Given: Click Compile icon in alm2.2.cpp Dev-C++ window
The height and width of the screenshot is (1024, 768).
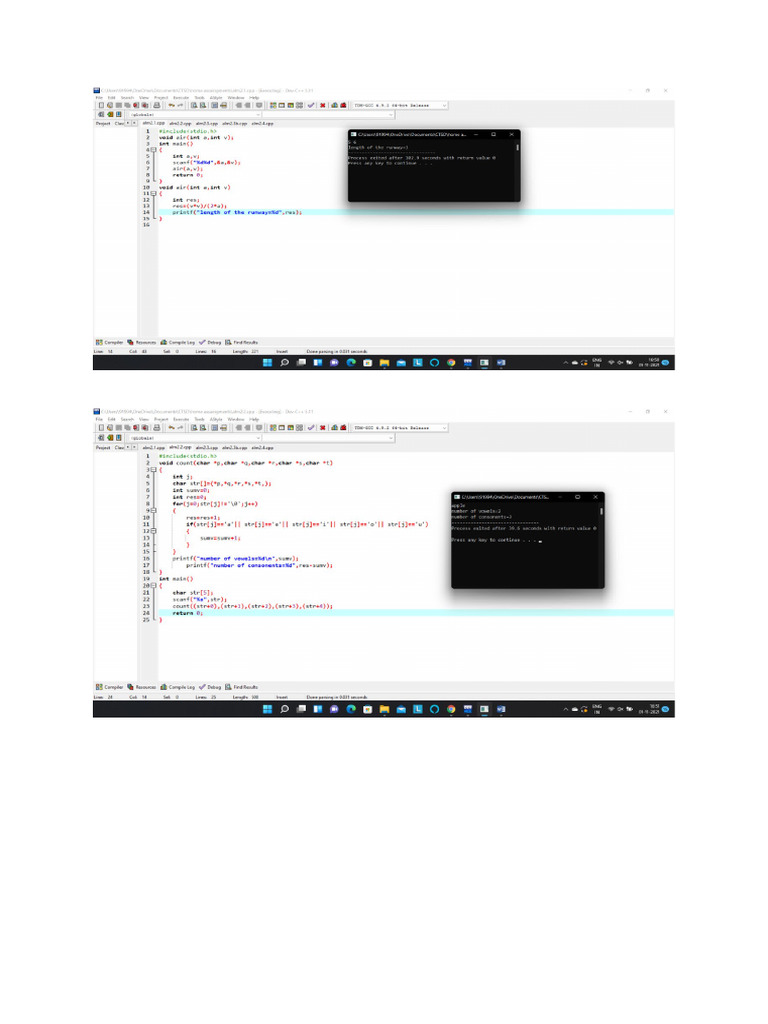Looking at the screenshot, I should [273, 428].
